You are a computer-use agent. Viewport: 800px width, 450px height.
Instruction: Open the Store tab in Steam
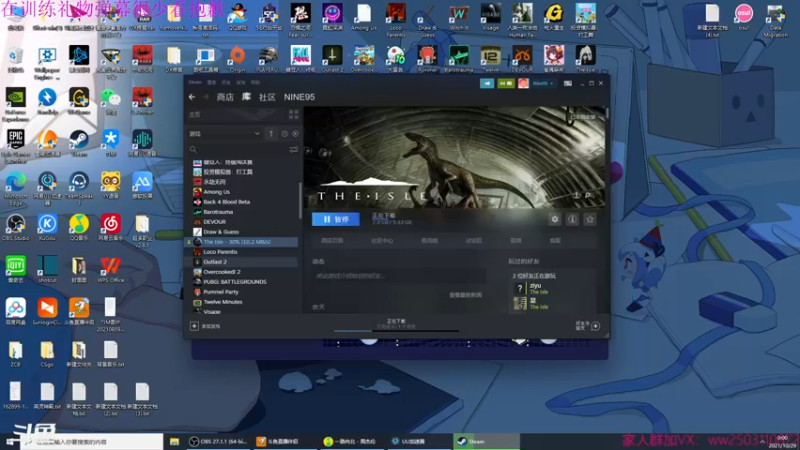point(225,97)
